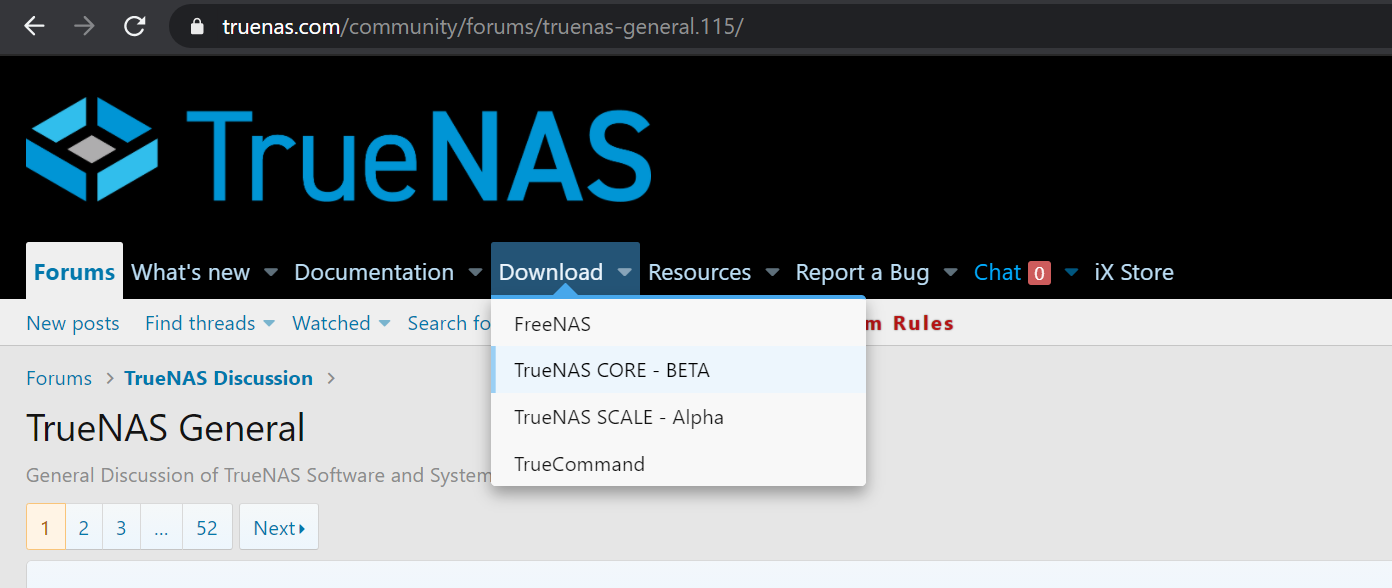1392x588 pixels.
Task: Open the Forums tab
Action: [x=74, y=272]
